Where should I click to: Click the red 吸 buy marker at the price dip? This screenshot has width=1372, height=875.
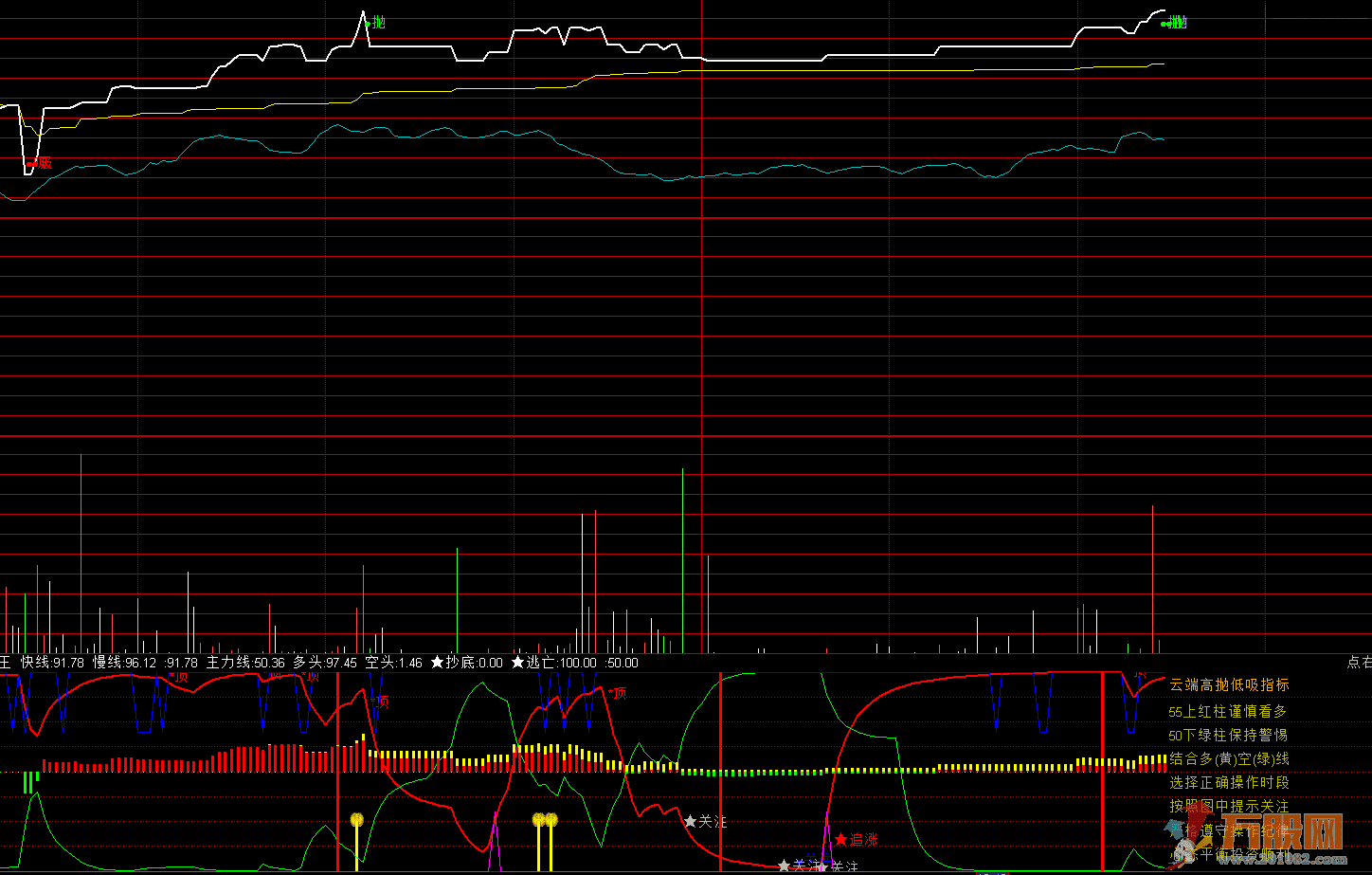coord(40,163)
